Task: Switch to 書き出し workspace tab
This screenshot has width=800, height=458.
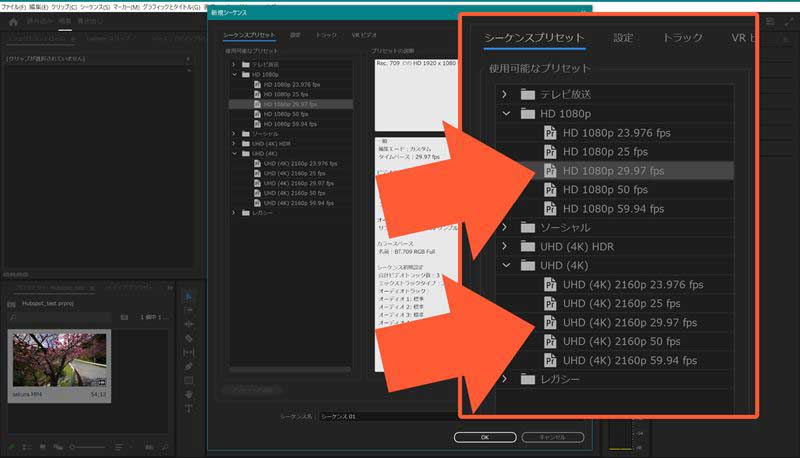Action: [x=90, y=21]
